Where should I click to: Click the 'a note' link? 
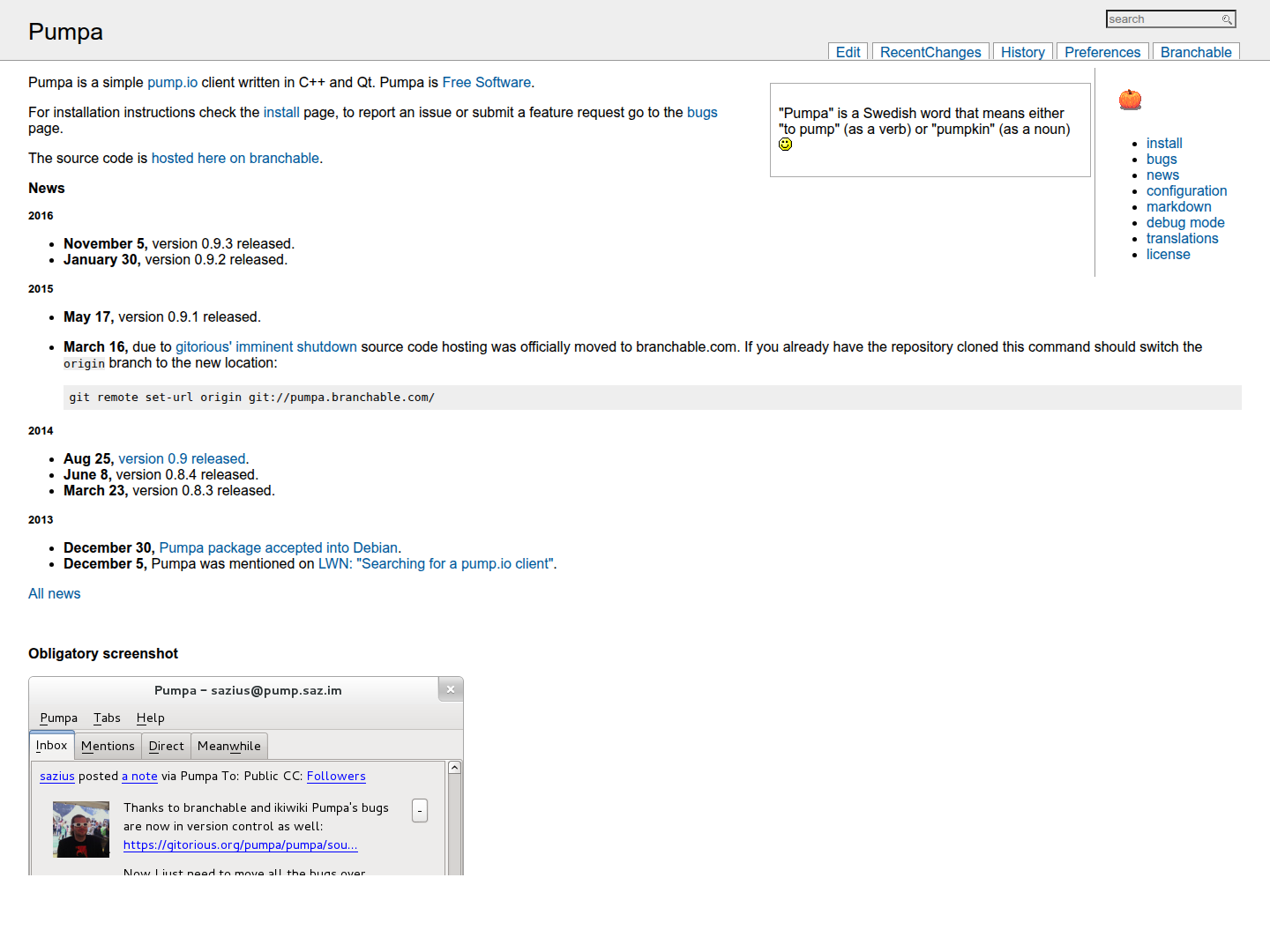pos(139,776)
